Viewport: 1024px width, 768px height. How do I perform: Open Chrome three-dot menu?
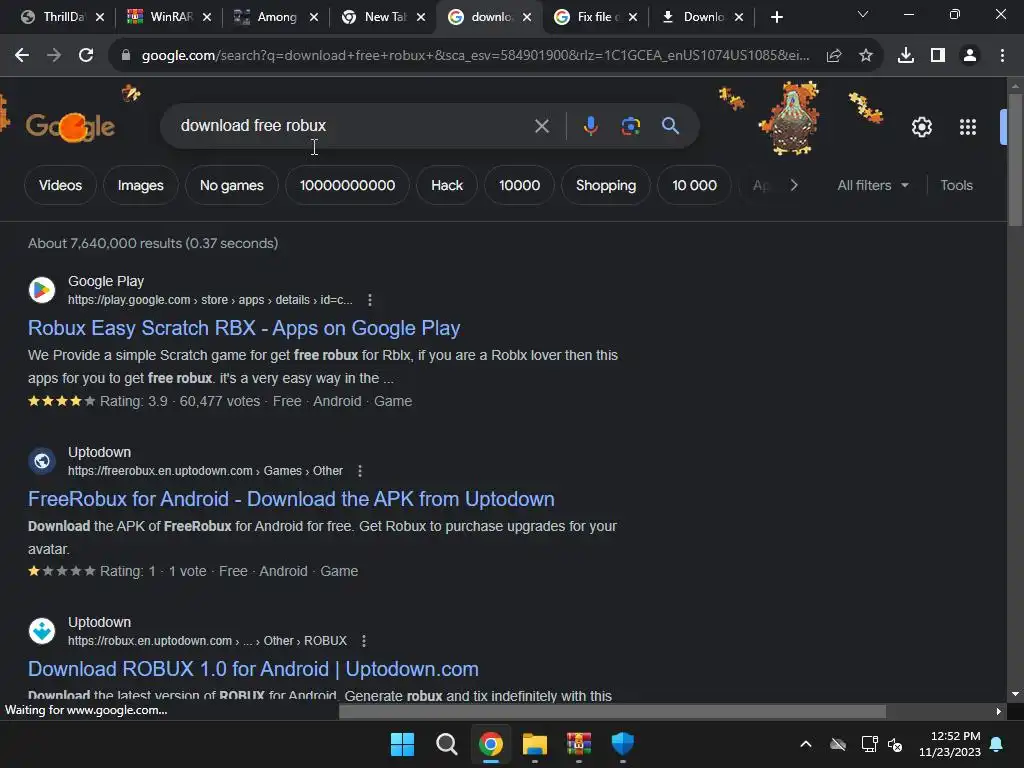[x=1002, y=56]
